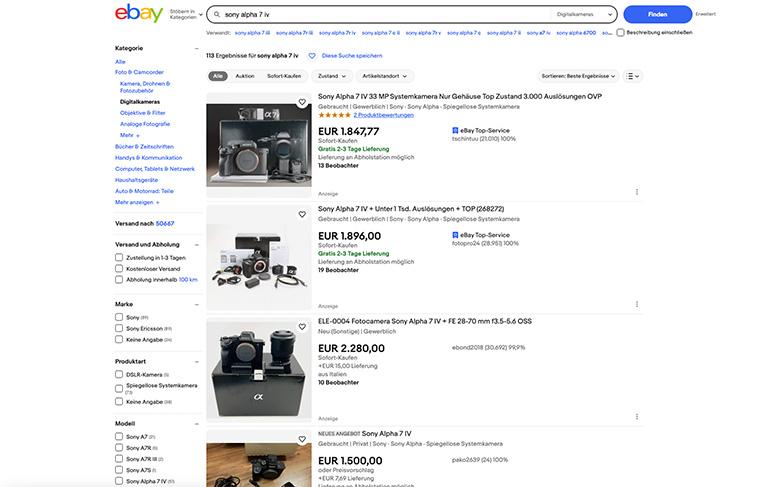Open the Digitalkameras category dropdown in search bar

[584, 15]
